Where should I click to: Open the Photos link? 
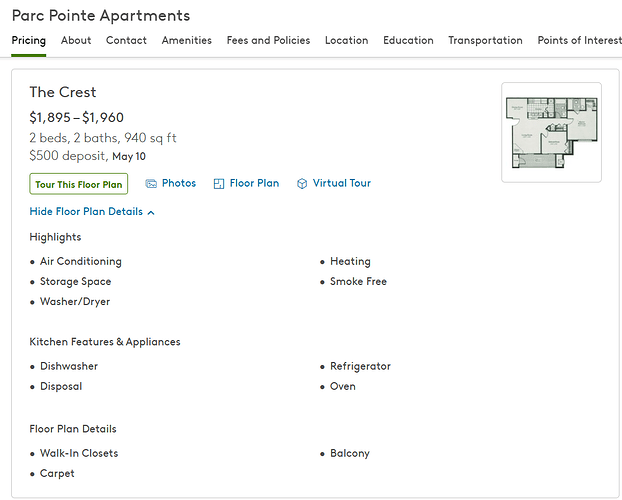pyautogui.click(x=179, y=184)
